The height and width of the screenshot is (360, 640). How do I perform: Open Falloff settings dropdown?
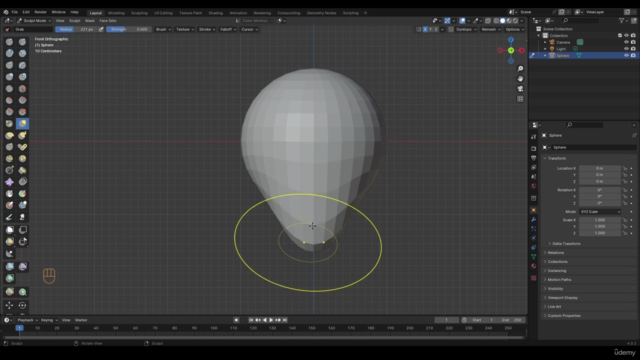pyautogui.click(x=228, y=29)
